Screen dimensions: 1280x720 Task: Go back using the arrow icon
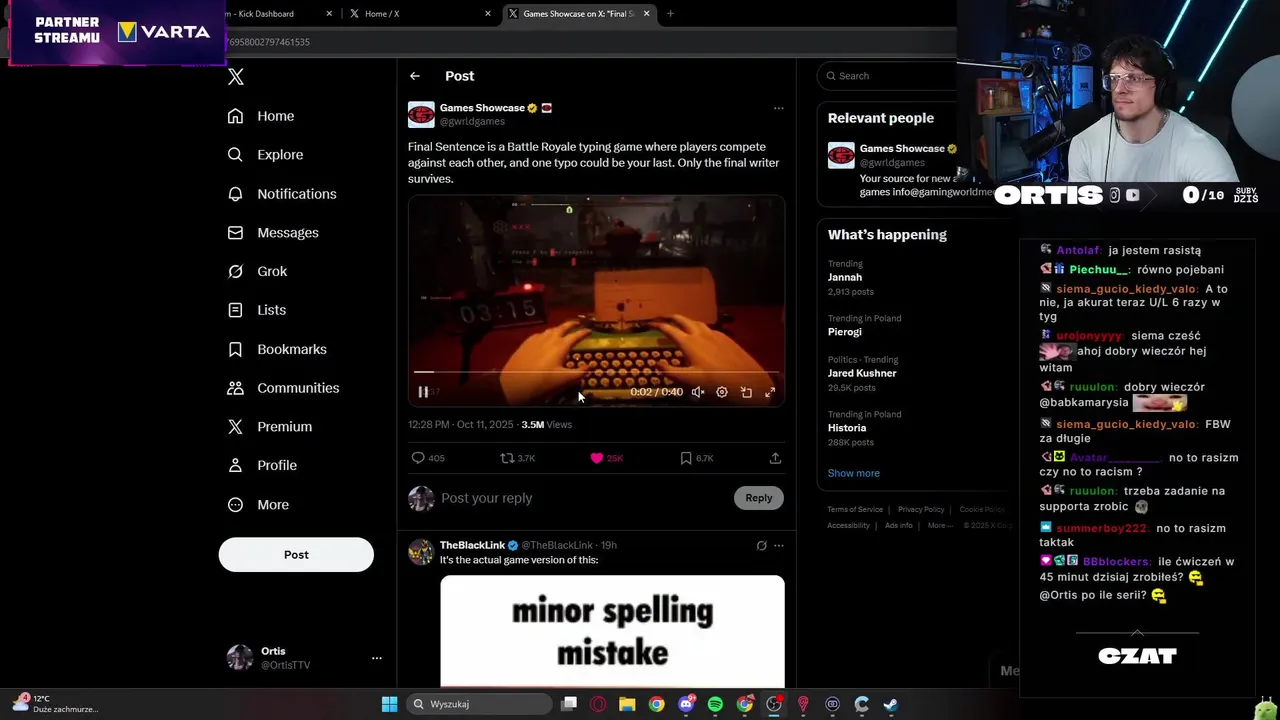point(415,76)
